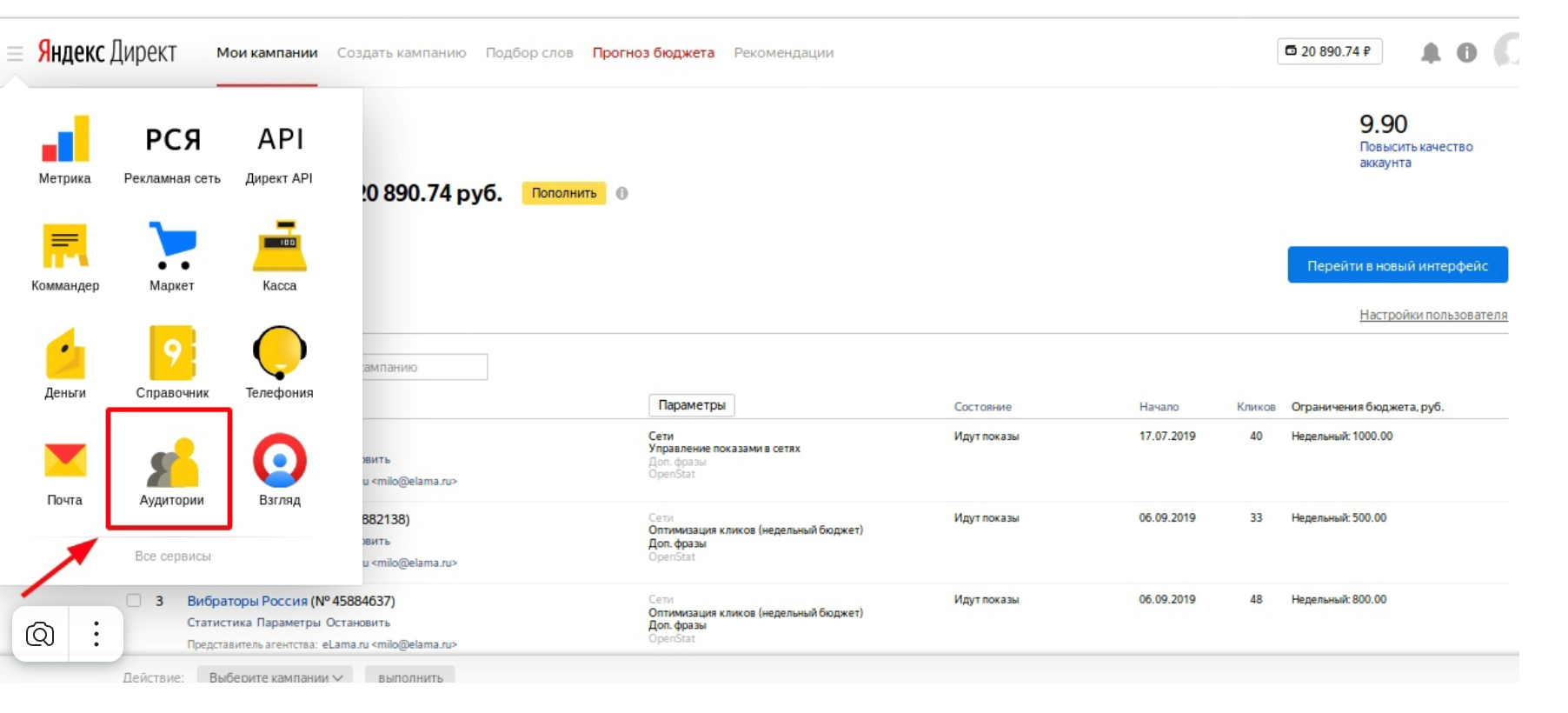Click the clicks value 48

pos(1256,600)
